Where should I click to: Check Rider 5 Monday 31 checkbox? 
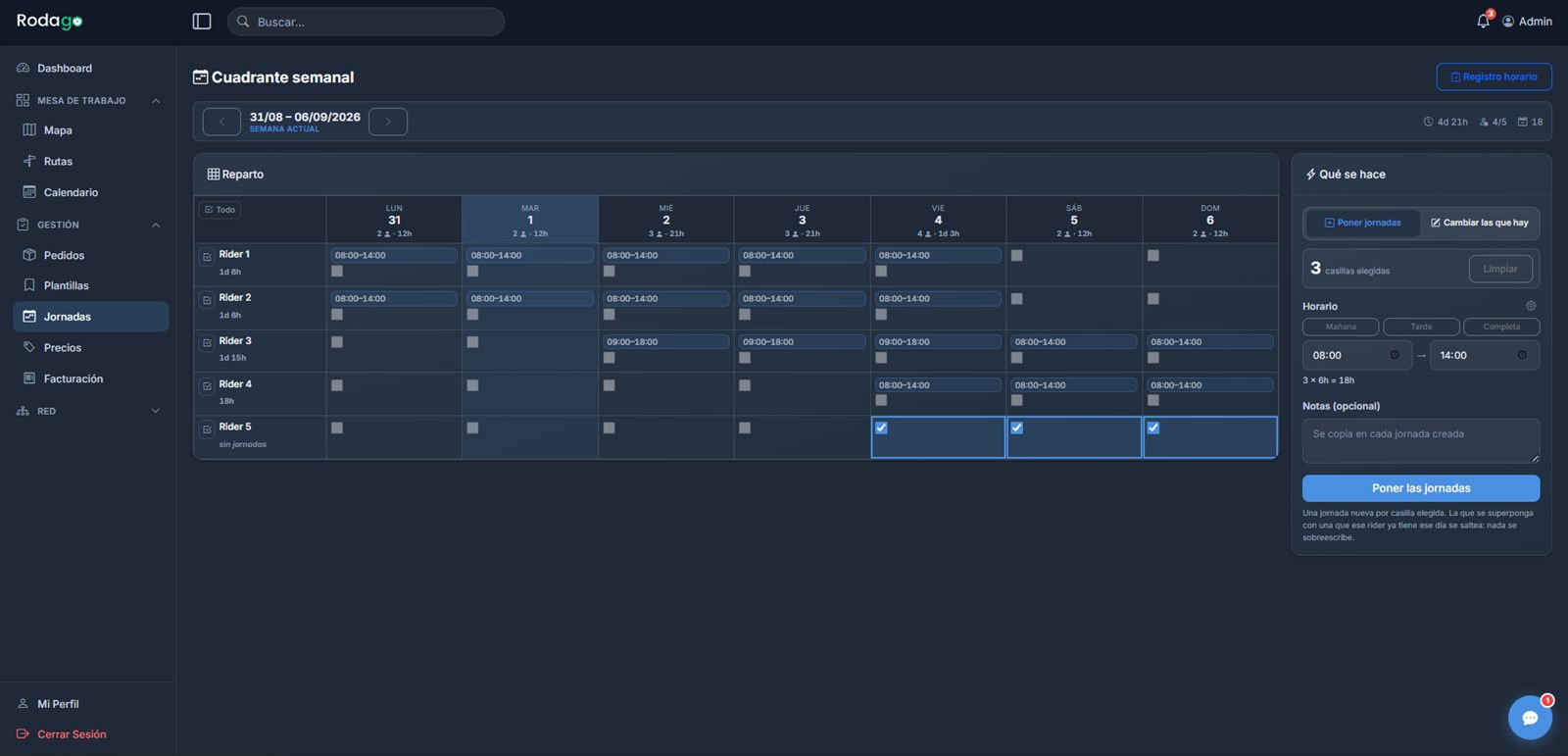(337, 428)
